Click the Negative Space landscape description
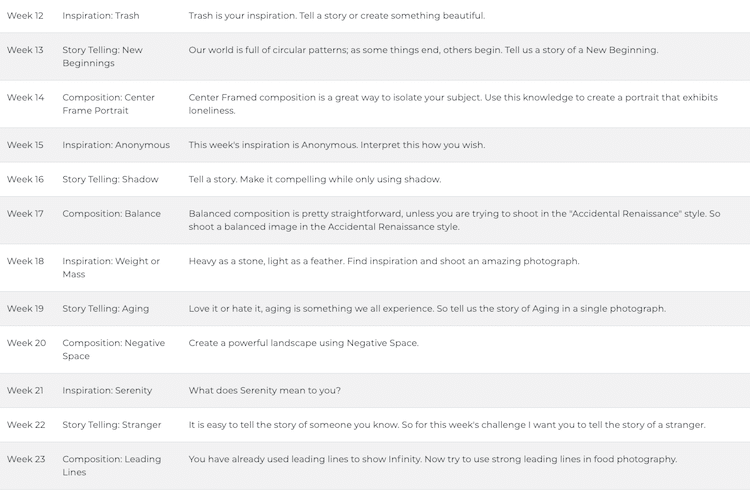Image resolution: width=750 pixels, height=491 pixels. coord(303,343)
